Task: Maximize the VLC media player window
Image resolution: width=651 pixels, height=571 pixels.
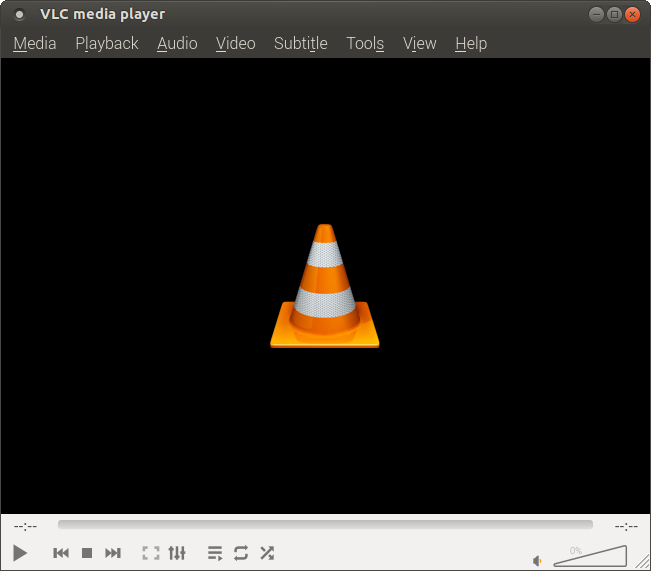Action: point(614,15)
